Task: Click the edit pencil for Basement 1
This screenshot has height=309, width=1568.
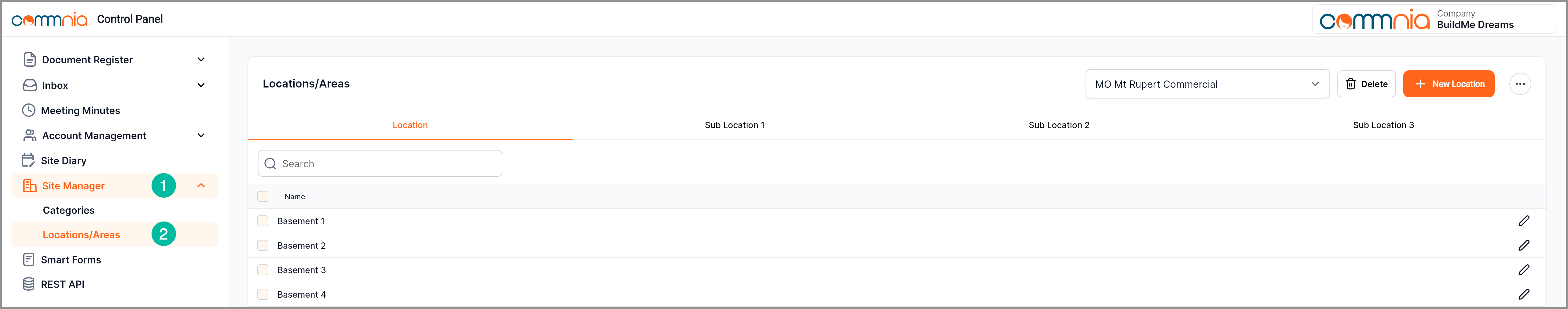Action: click(x=1524, y=221)
